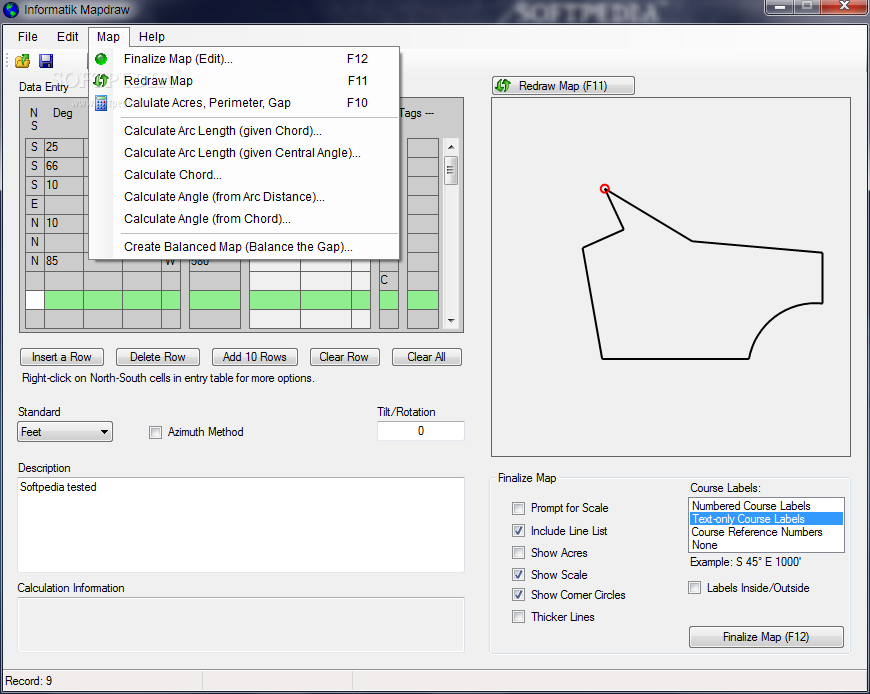Click Delete Row button
Viewport: 870px width, 694px height.
pos(158,357)
